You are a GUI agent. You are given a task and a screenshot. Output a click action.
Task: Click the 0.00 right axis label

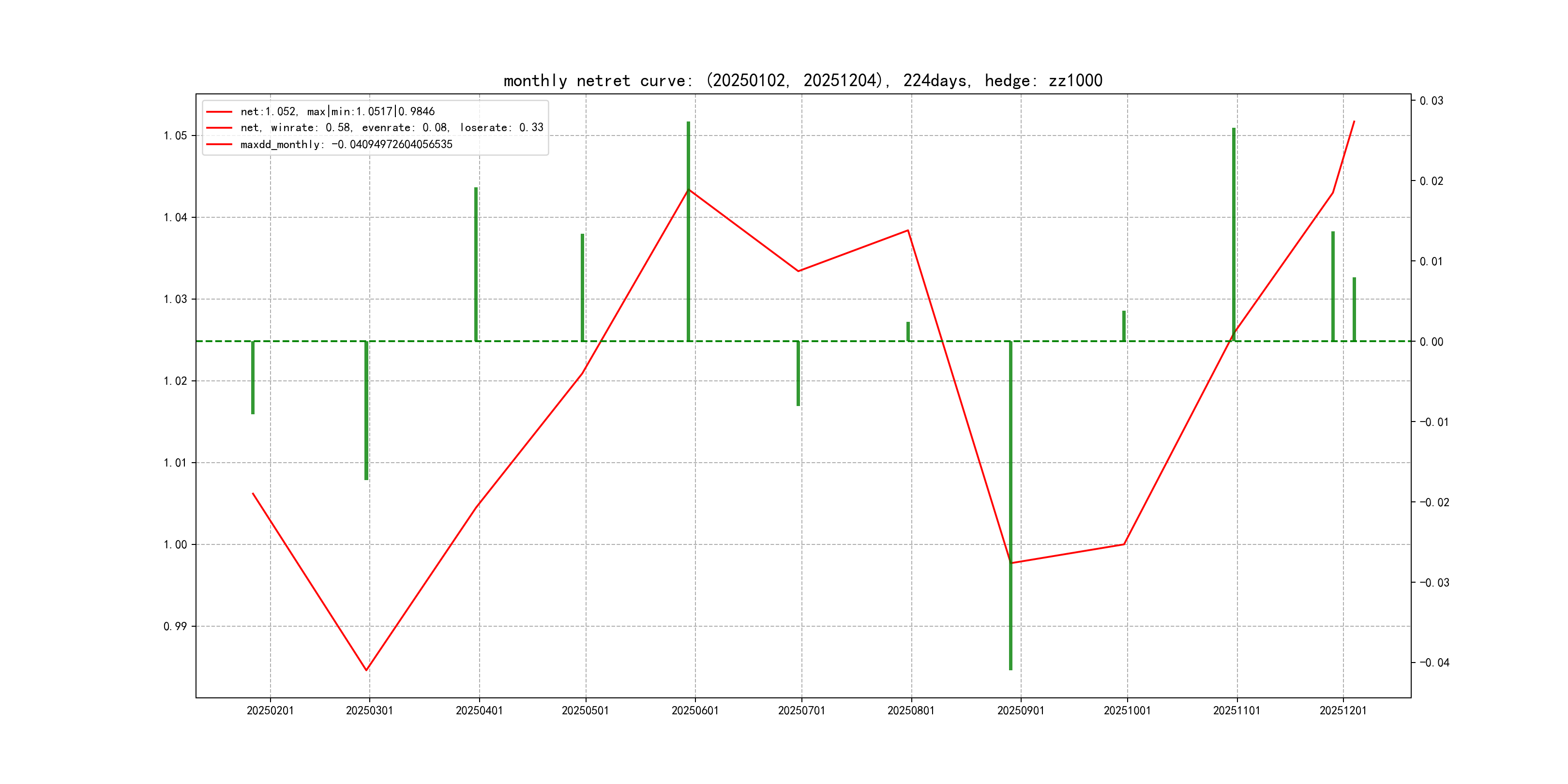point(1431,342)
